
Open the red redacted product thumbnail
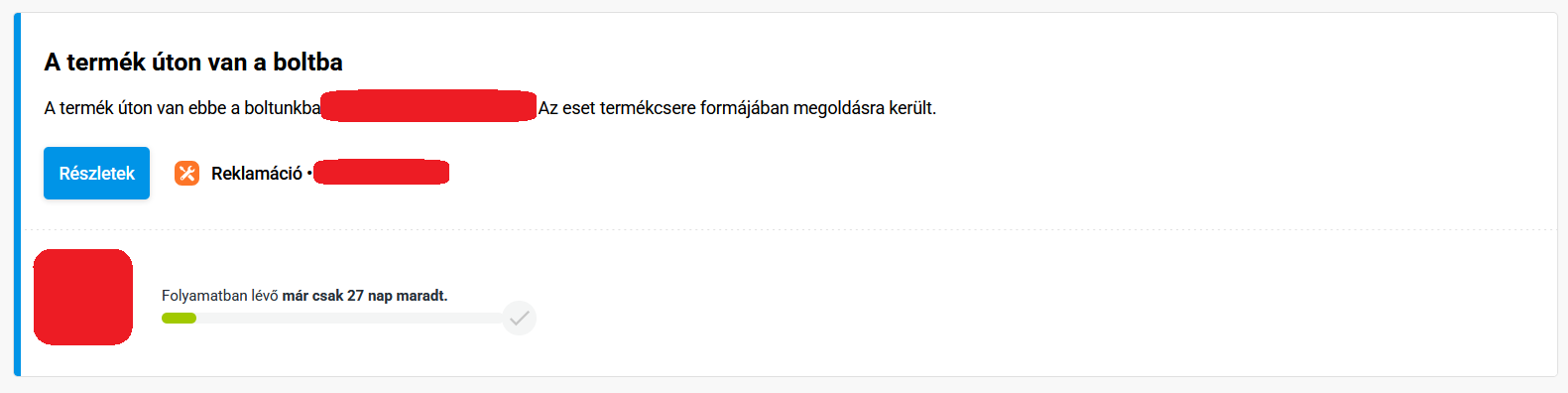point(83,297)
